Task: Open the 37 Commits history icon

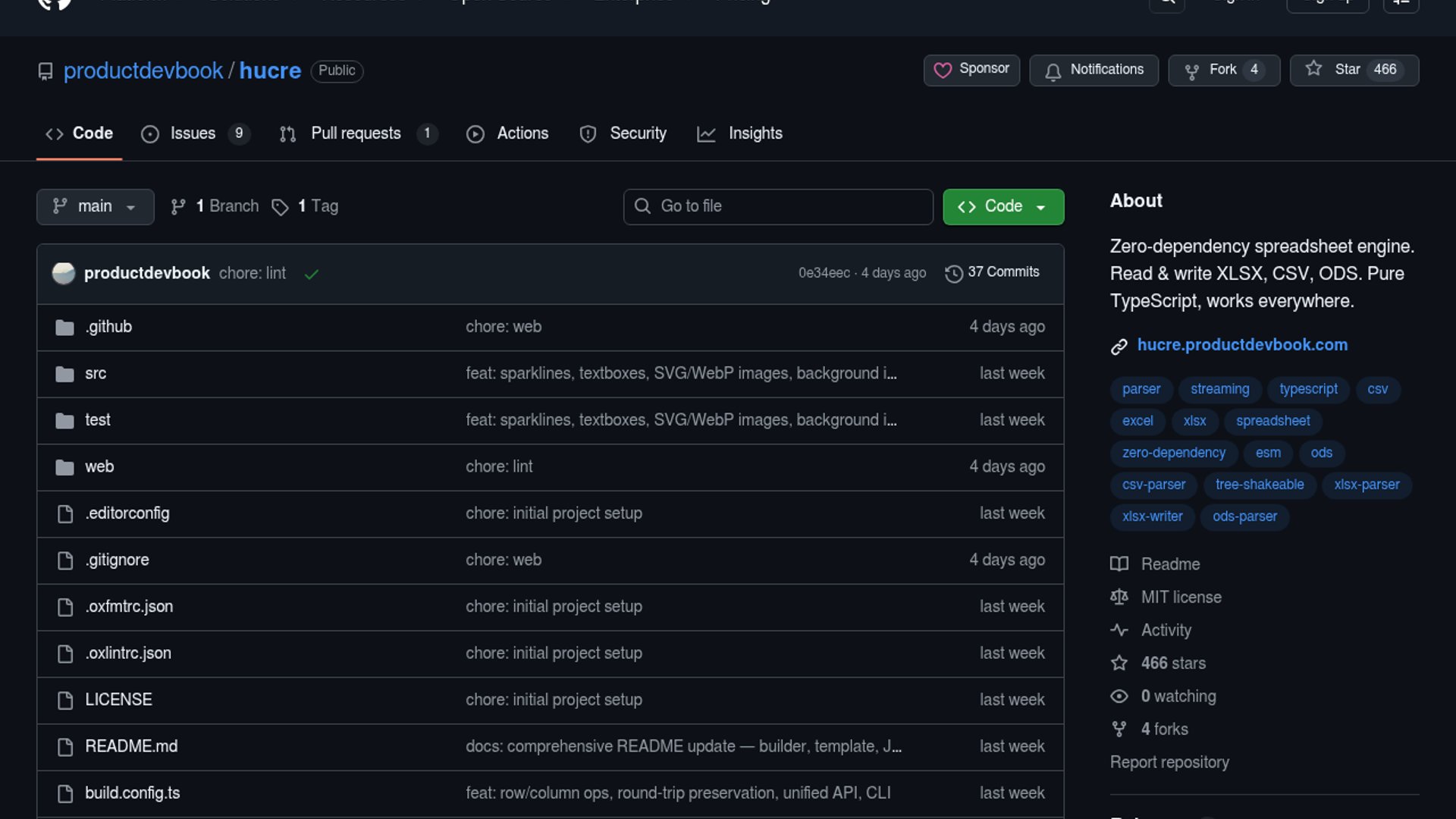Action: (953, 273)
